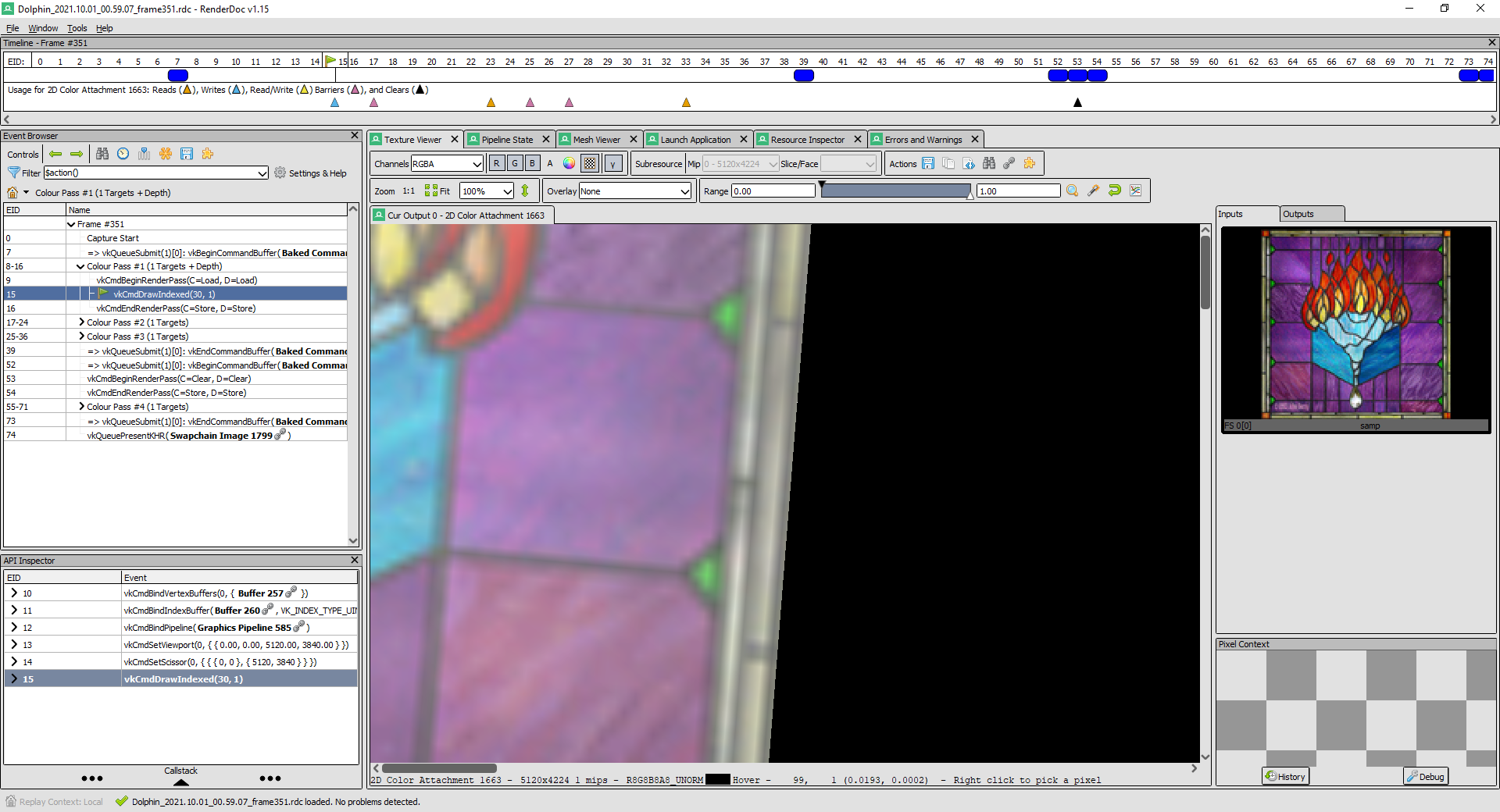Click the Settings & Help gear icon
This screenshot has height=812, width=1500.
click(280, 173)
